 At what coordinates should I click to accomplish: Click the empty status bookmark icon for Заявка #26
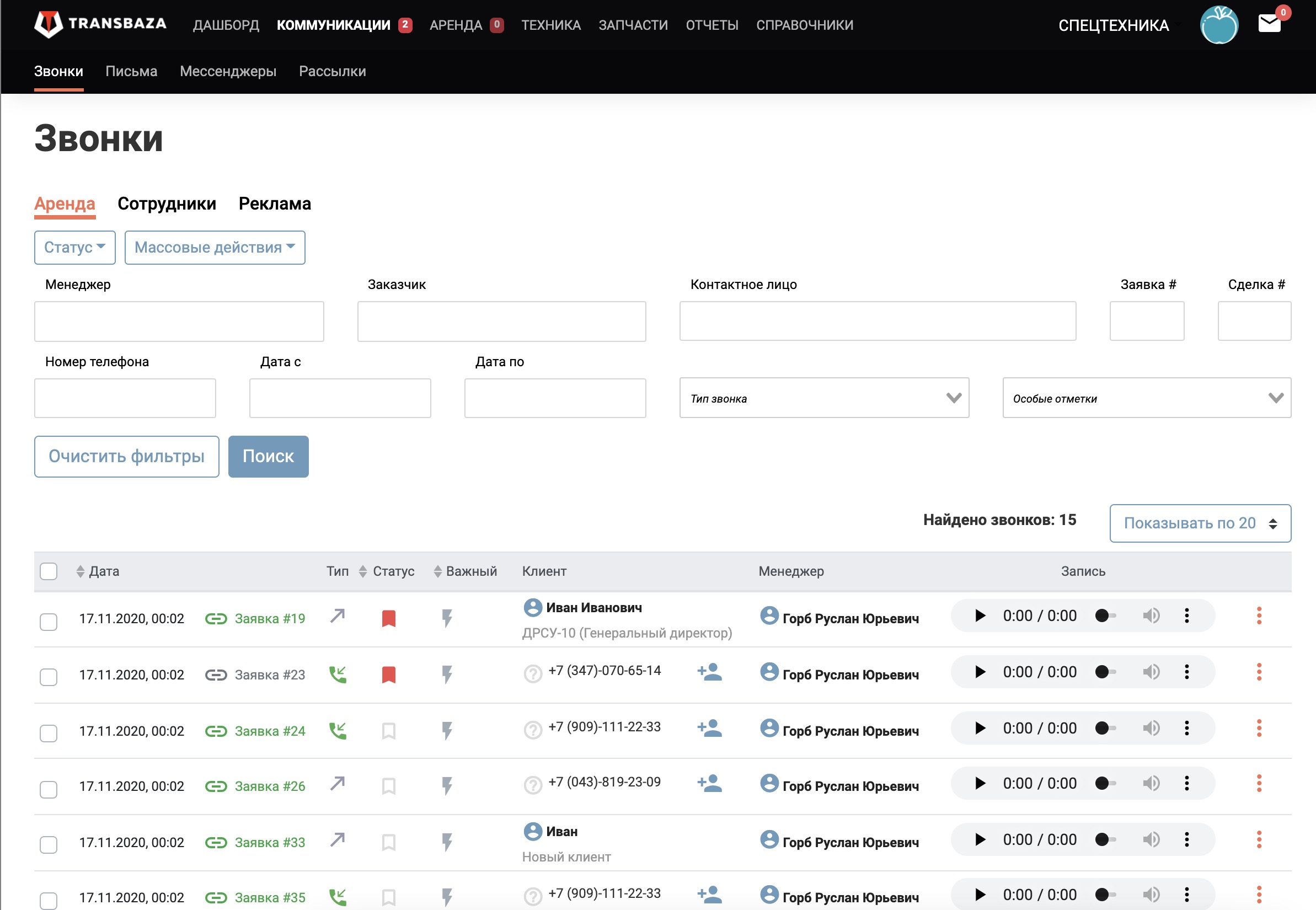click(x=388, y=786)
